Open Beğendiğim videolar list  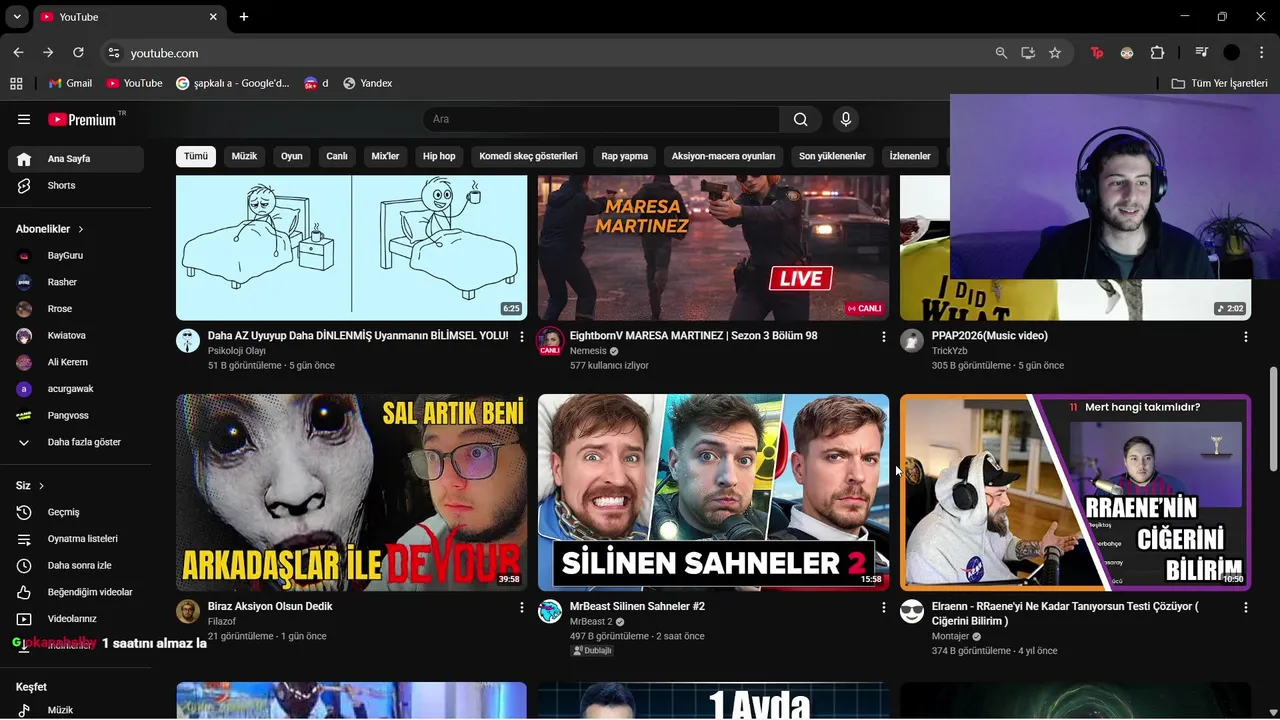point(76,592)
